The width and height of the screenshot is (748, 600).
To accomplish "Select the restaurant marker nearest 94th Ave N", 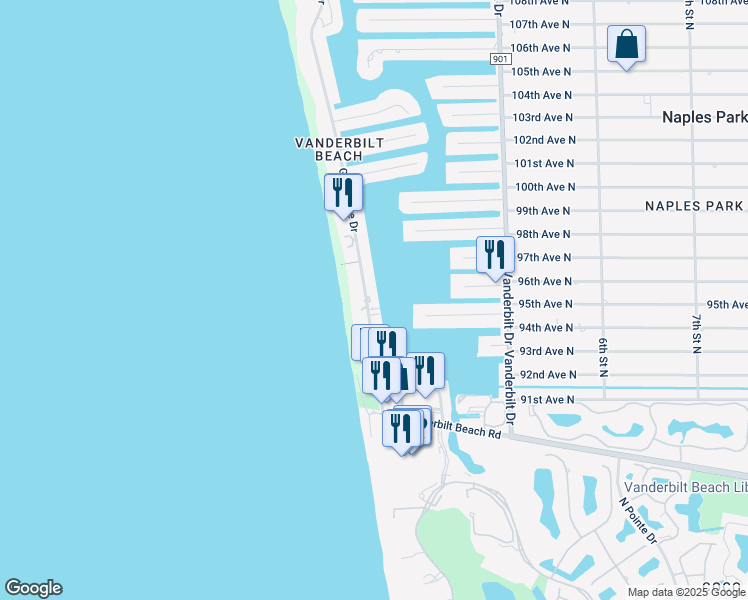I will pos(389,341).
